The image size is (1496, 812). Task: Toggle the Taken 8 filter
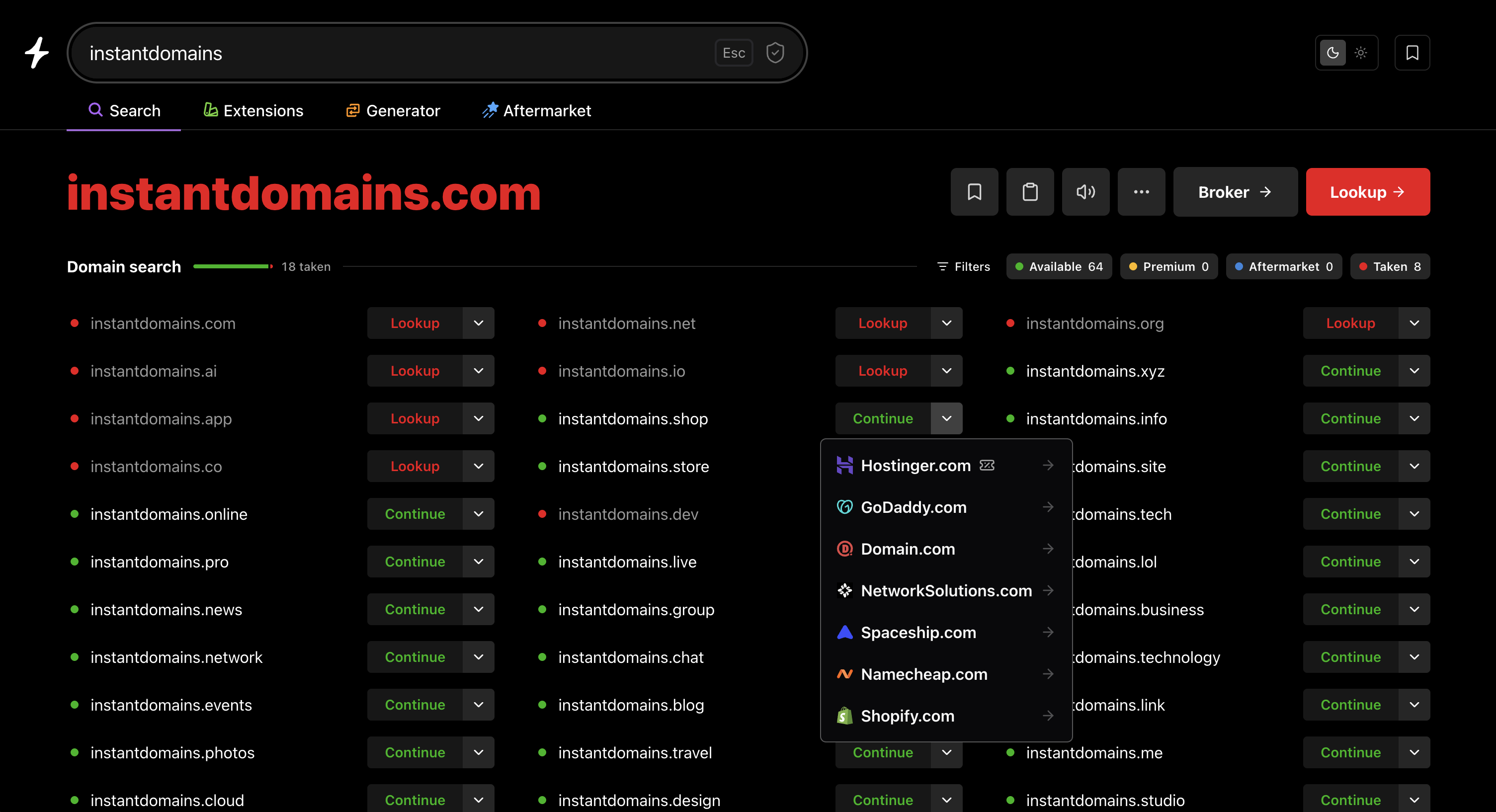[1390, 266]
